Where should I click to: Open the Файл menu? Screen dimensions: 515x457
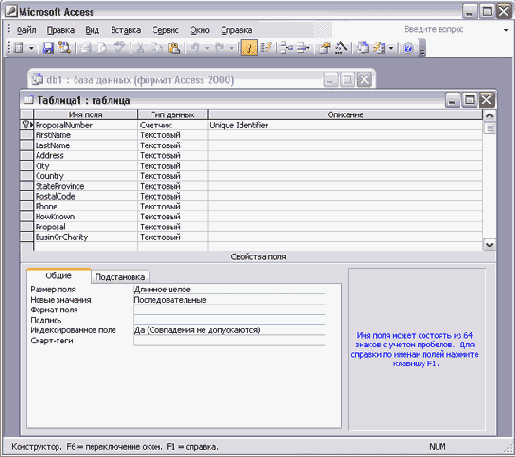26,30
